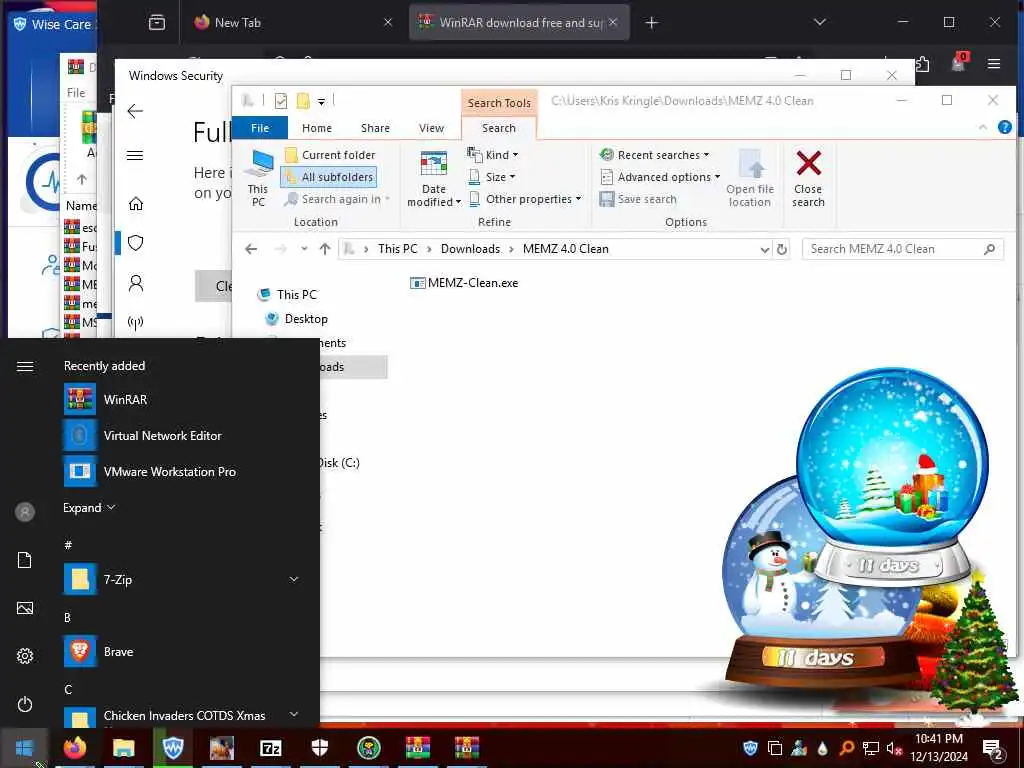Open Documents from Start menu sidebar

pos(25,560)
